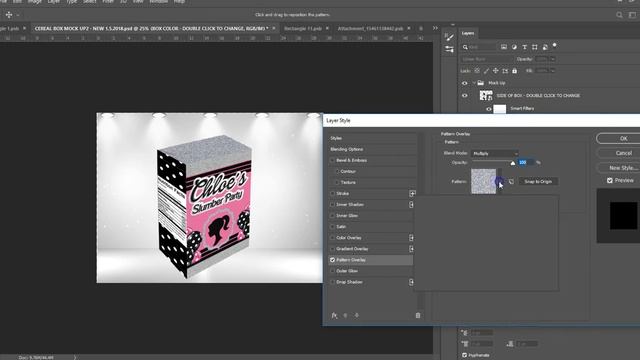Screen dimensions: 640x360
Task: Select Styles in Layer Style list
Action: (x=336, y=138)
